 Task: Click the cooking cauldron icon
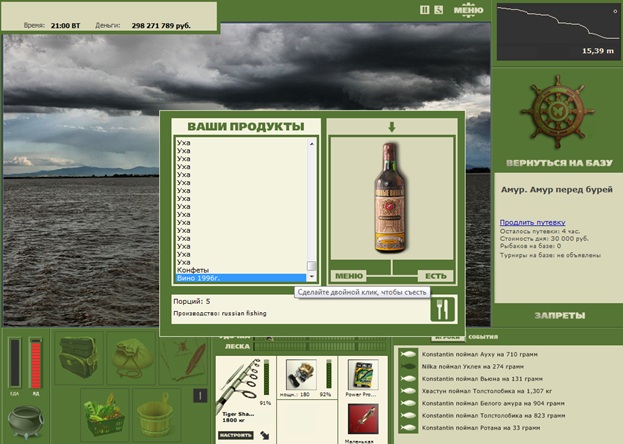(26, 422)
